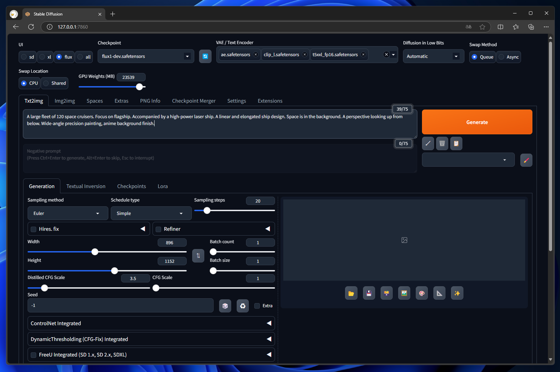Open the edit styles pencil icon
The image size is (560, 372).
pos(526,160)
